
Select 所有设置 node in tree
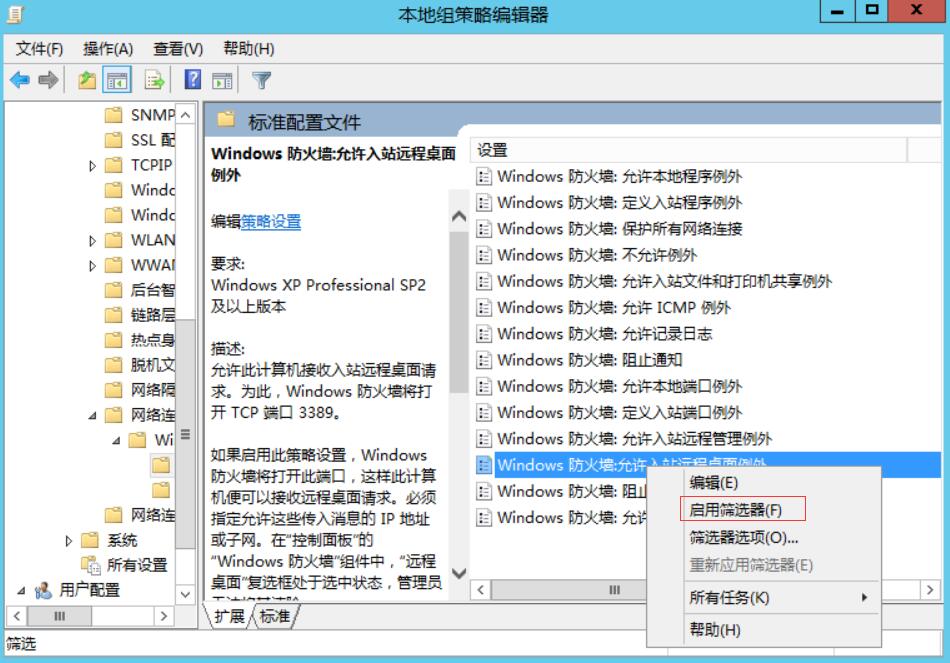tap(124, 565)
